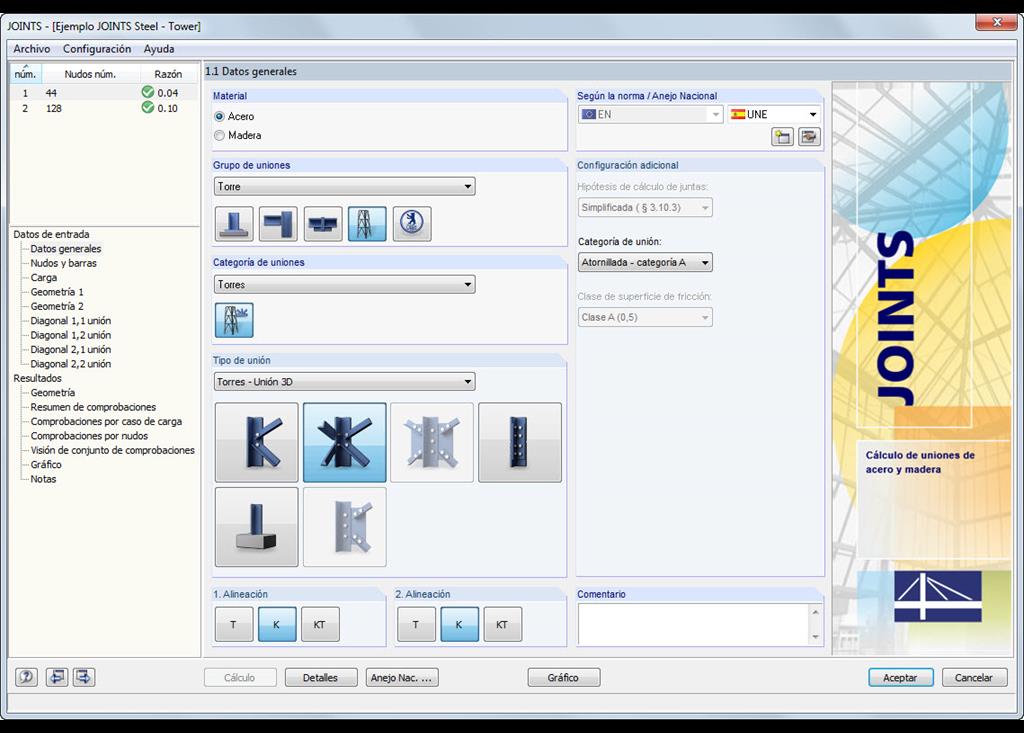Open the norm library edit icon
This screenshot has height=733, width=1024.
click(809, 137)
